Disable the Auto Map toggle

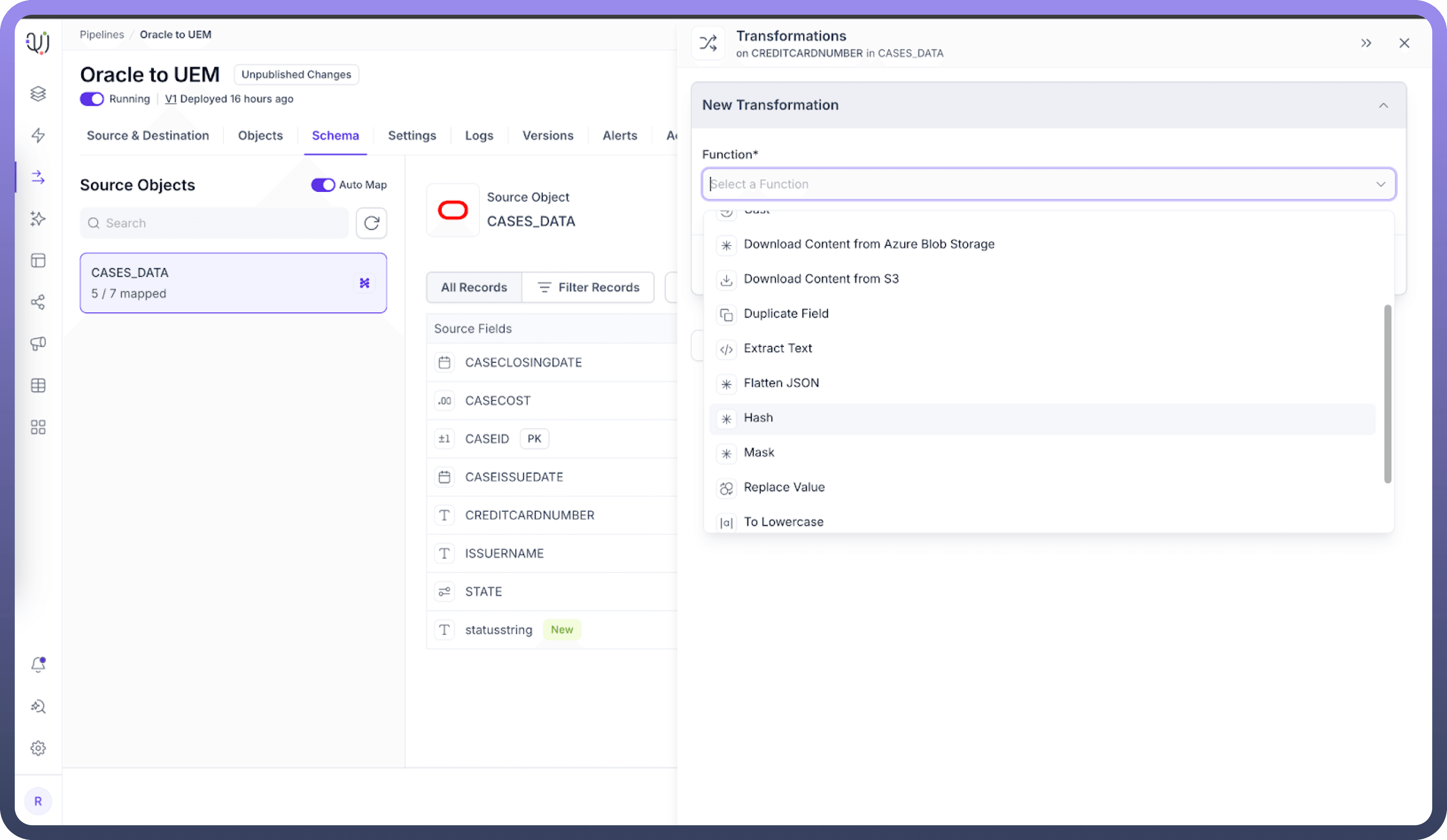(x=323, y=185)
